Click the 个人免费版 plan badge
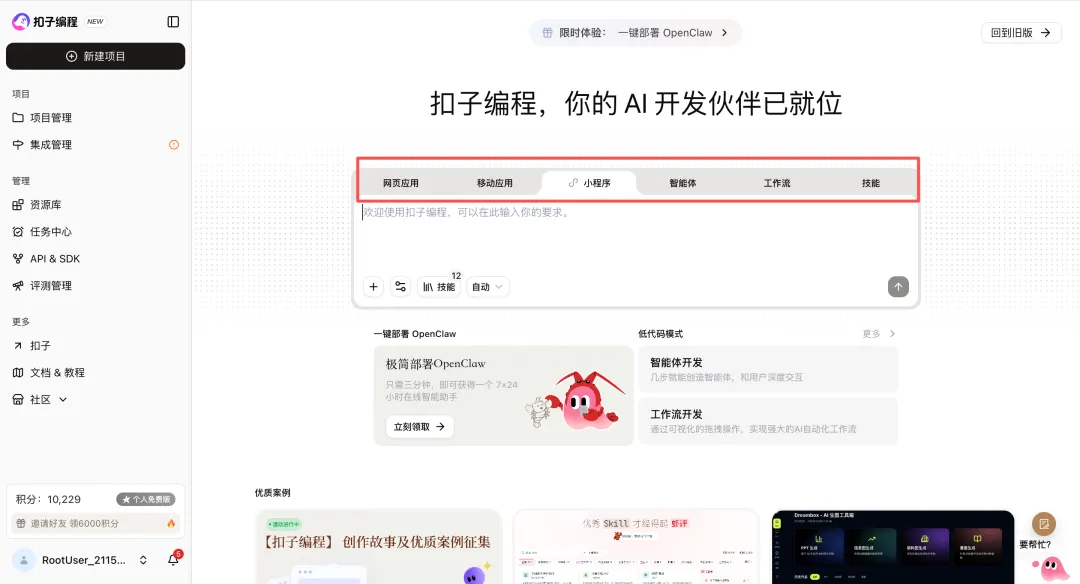Image resolution: width=1080 pixels, height=584 pixels. (145, 499)
